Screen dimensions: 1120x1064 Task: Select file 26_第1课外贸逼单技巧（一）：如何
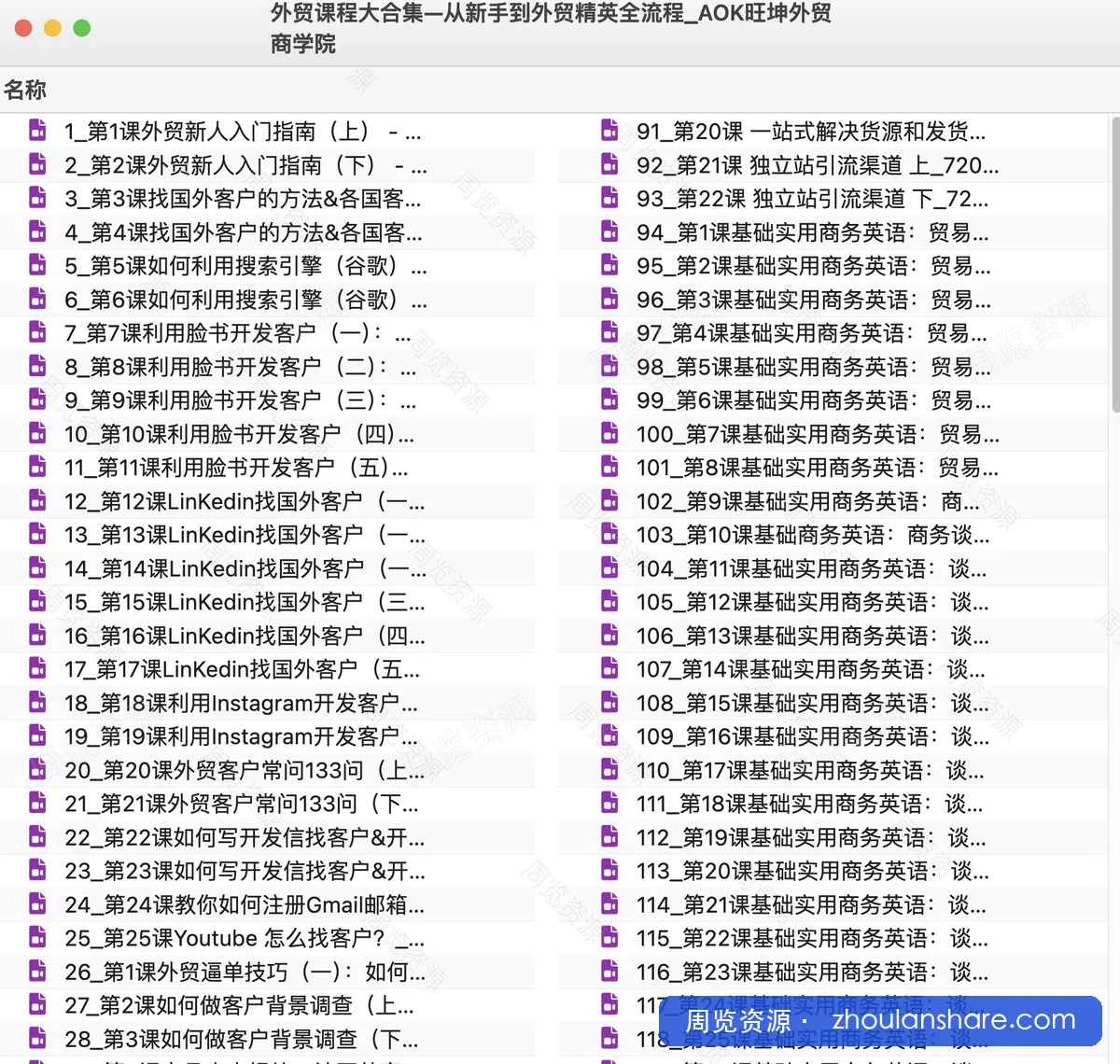point(245,972)
